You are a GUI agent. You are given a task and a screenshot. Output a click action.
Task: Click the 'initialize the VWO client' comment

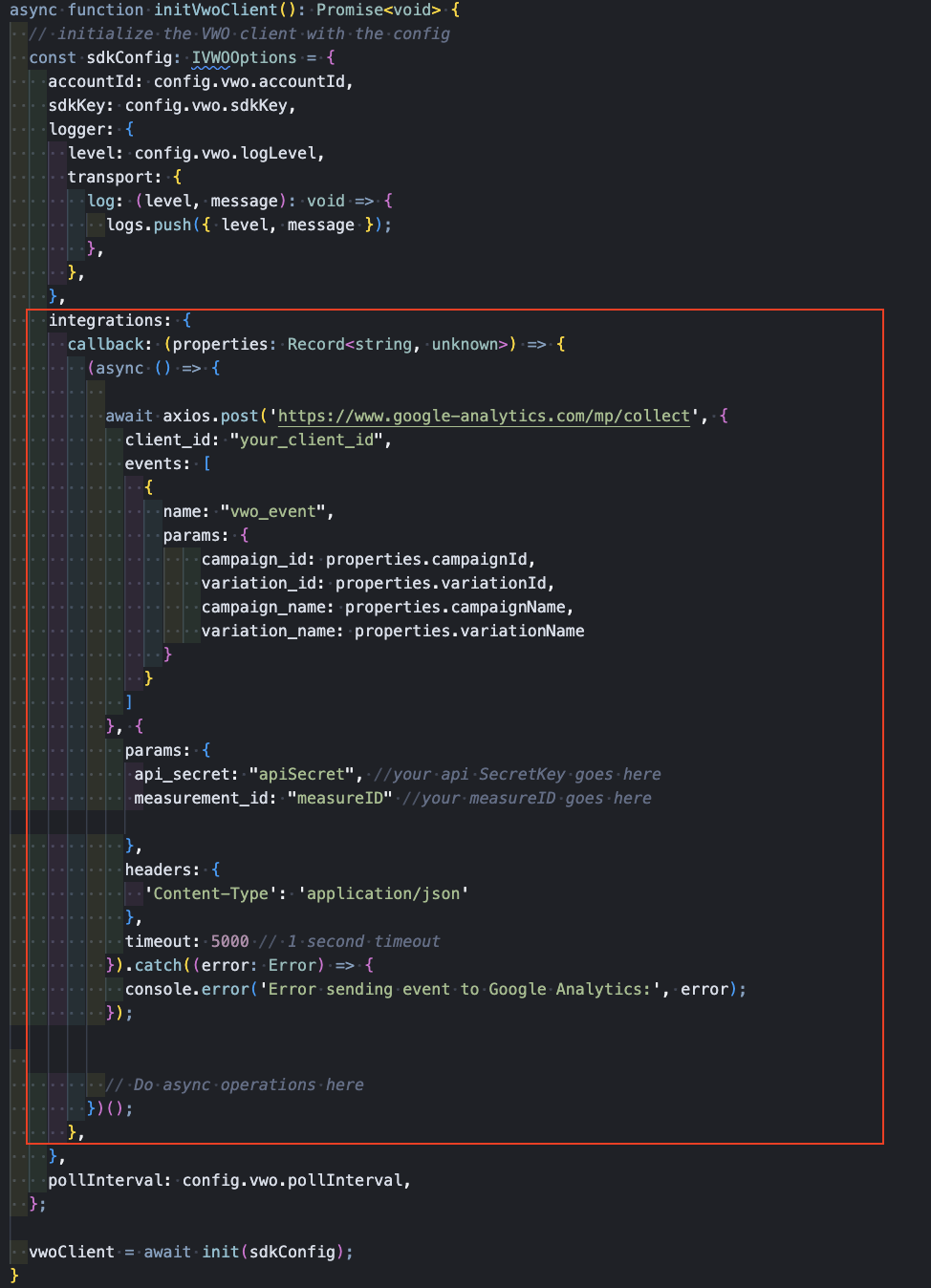(x=239, y=33)
